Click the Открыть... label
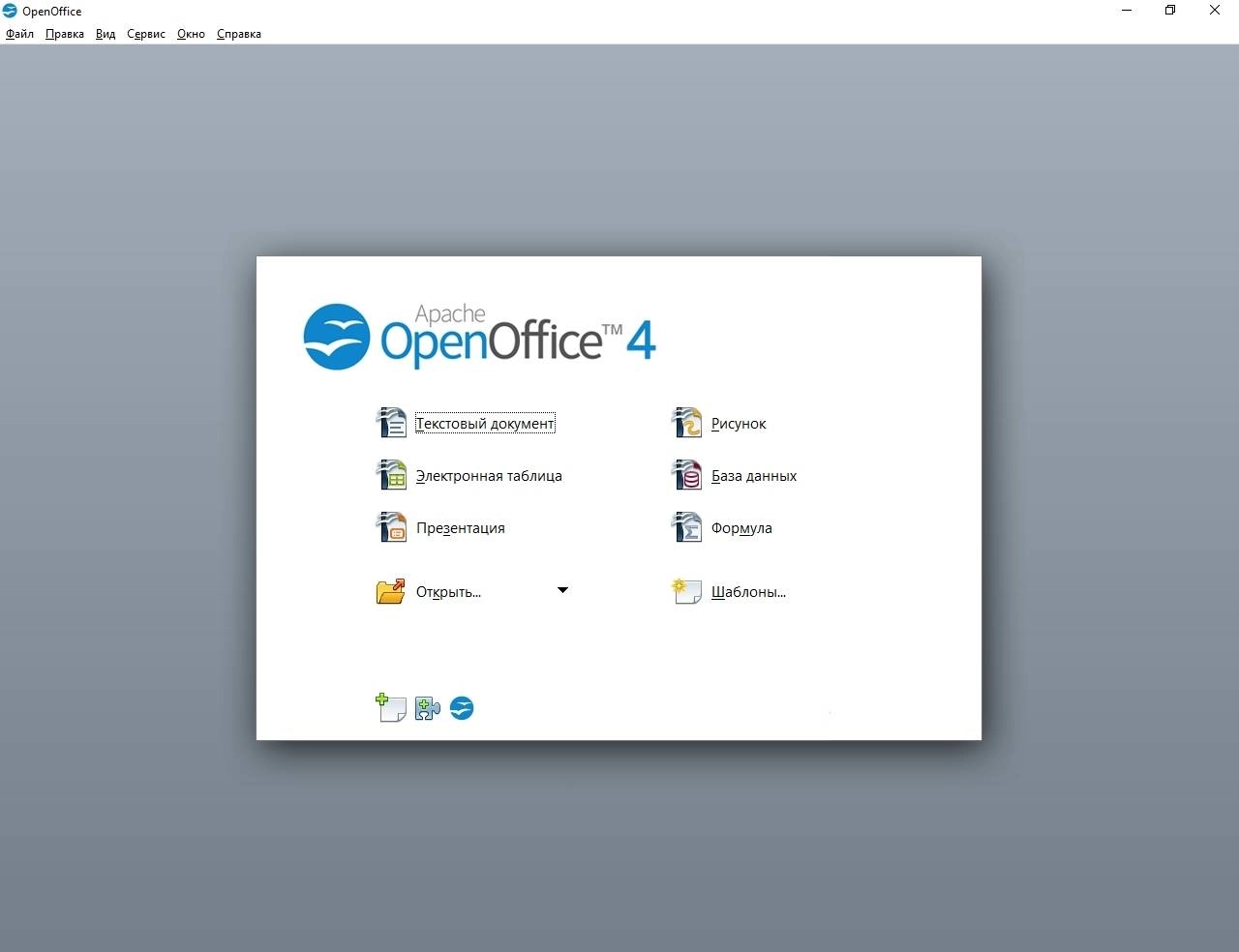Screen dimensions: 1239x952 point(448,592)
